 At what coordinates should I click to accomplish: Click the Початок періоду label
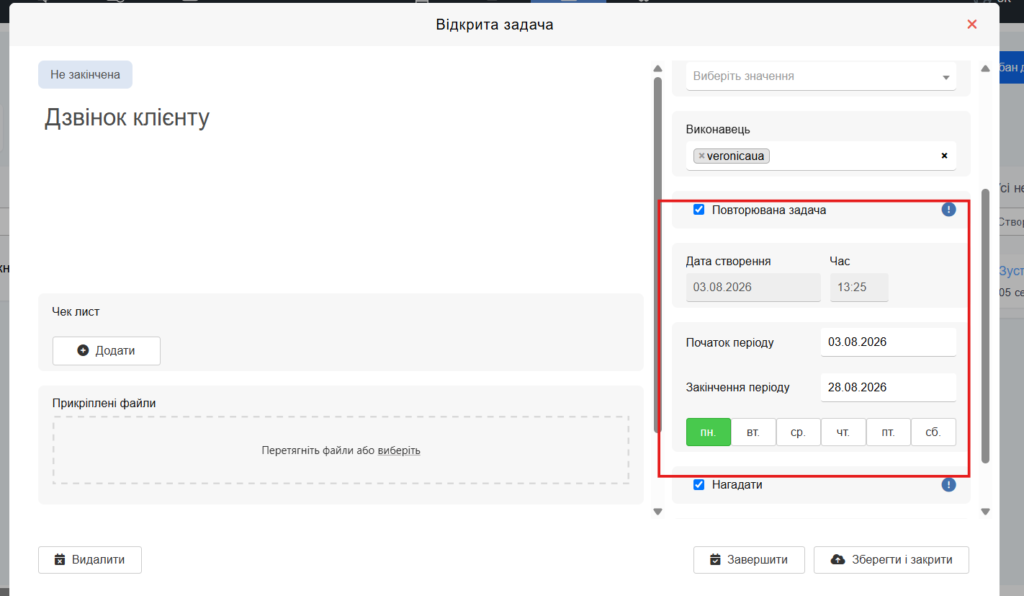[729, 343]
